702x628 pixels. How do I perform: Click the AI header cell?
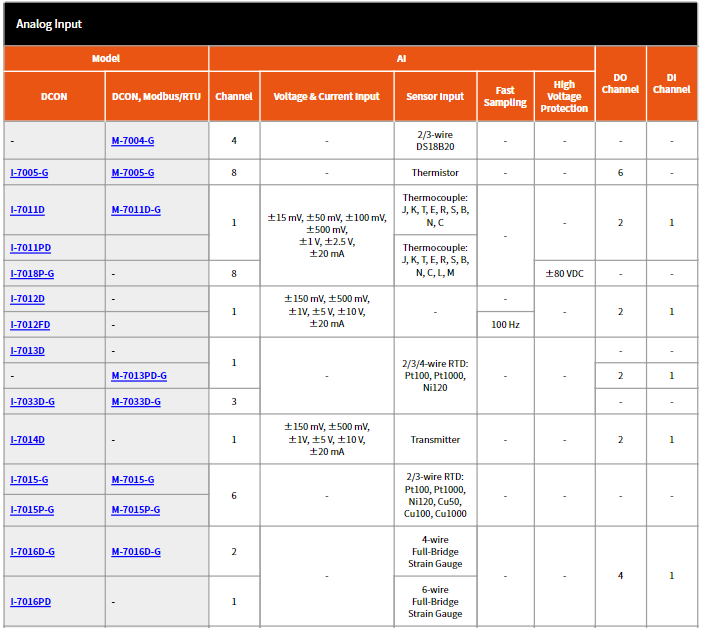click(402, 59)
